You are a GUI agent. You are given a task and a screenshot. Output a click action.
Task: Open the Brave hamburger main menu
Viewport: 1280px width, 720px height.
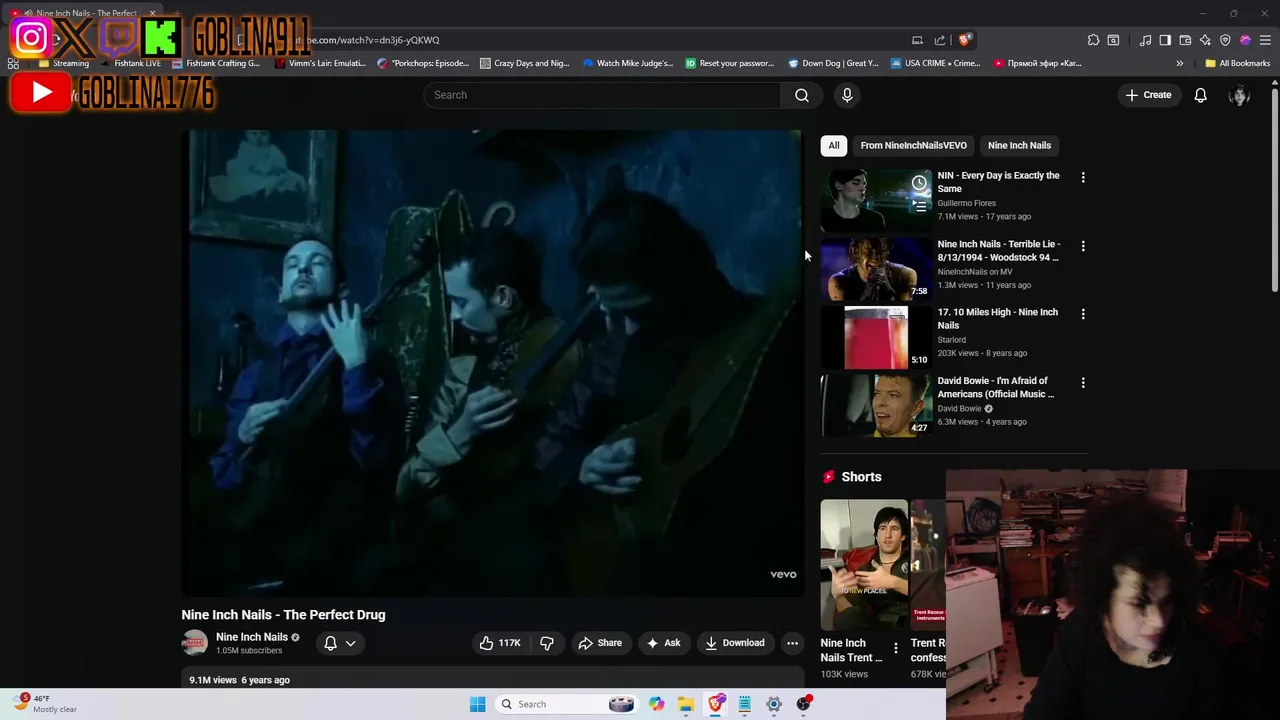point(1265,40)
